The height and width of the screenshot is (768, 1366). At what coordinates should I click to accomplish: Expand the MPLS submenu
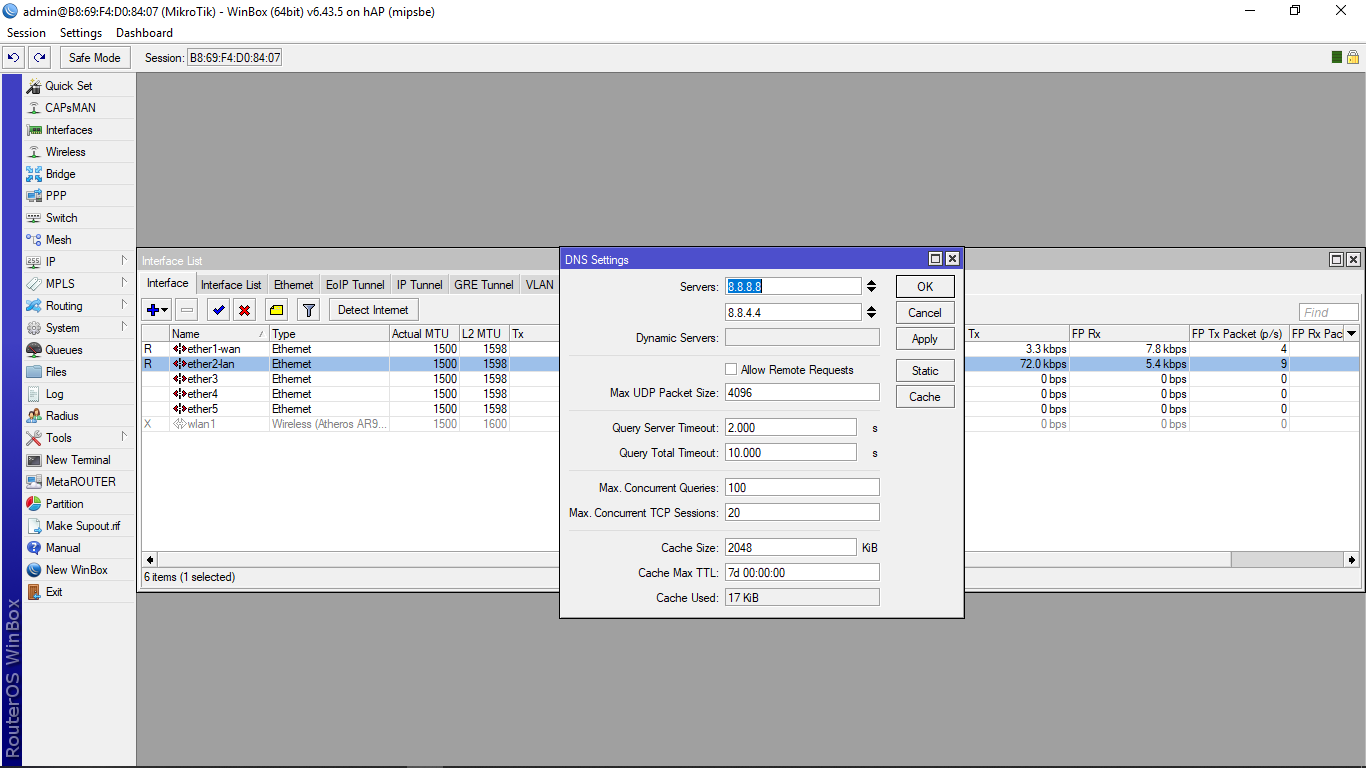tap(79, 284)
